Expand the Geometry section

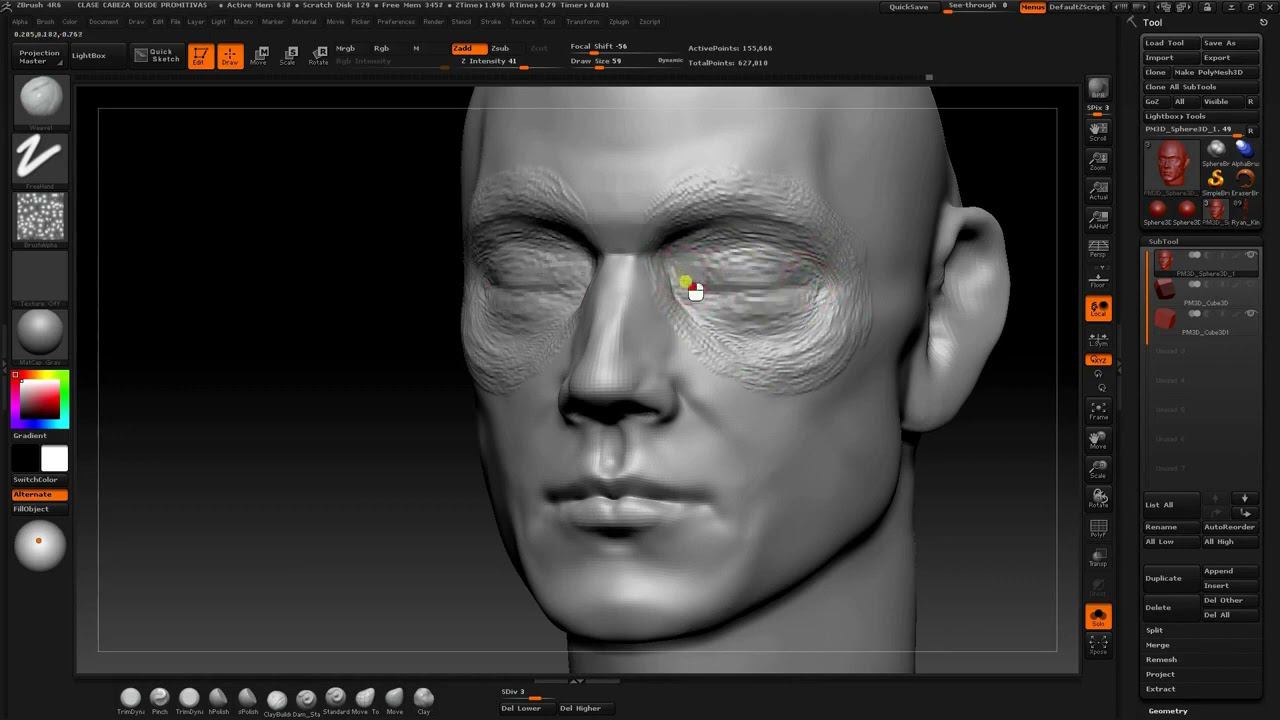(1168, 711)
